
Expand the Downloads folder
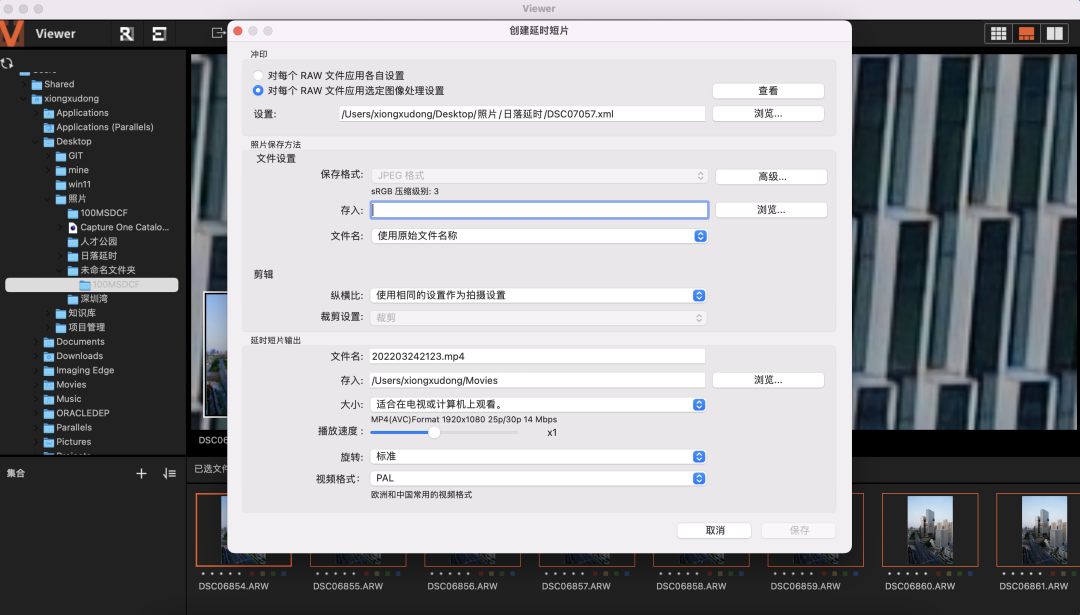pyautogui.click(x=37, y=356)
